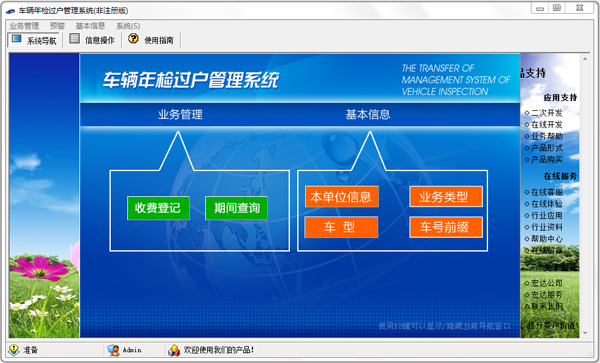
Task: Click the 宏达服务 link
Action: coord(546,295)
